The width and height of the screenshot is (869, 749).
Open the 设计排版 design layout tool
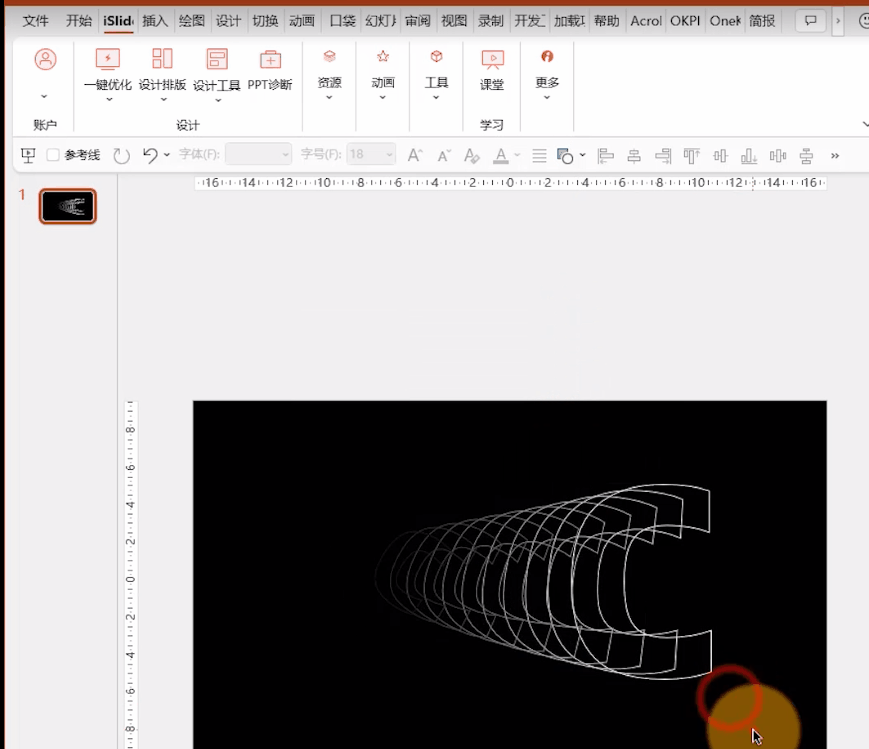click(162, 59)
